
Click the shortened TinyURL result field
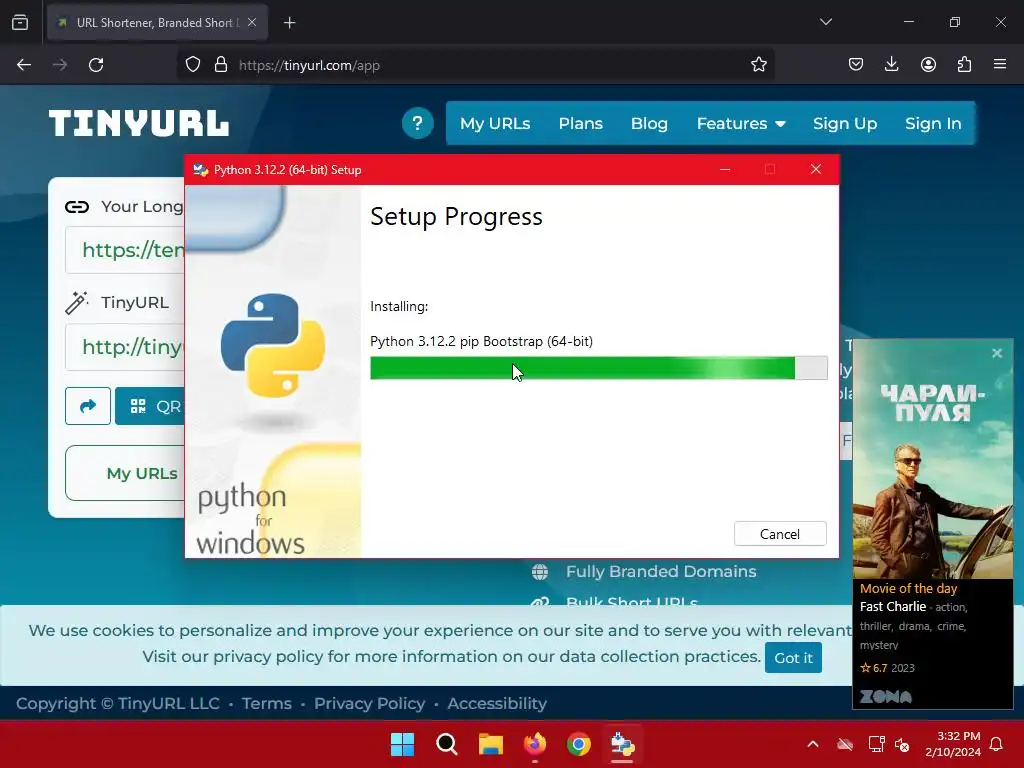(x=125, y=347)
